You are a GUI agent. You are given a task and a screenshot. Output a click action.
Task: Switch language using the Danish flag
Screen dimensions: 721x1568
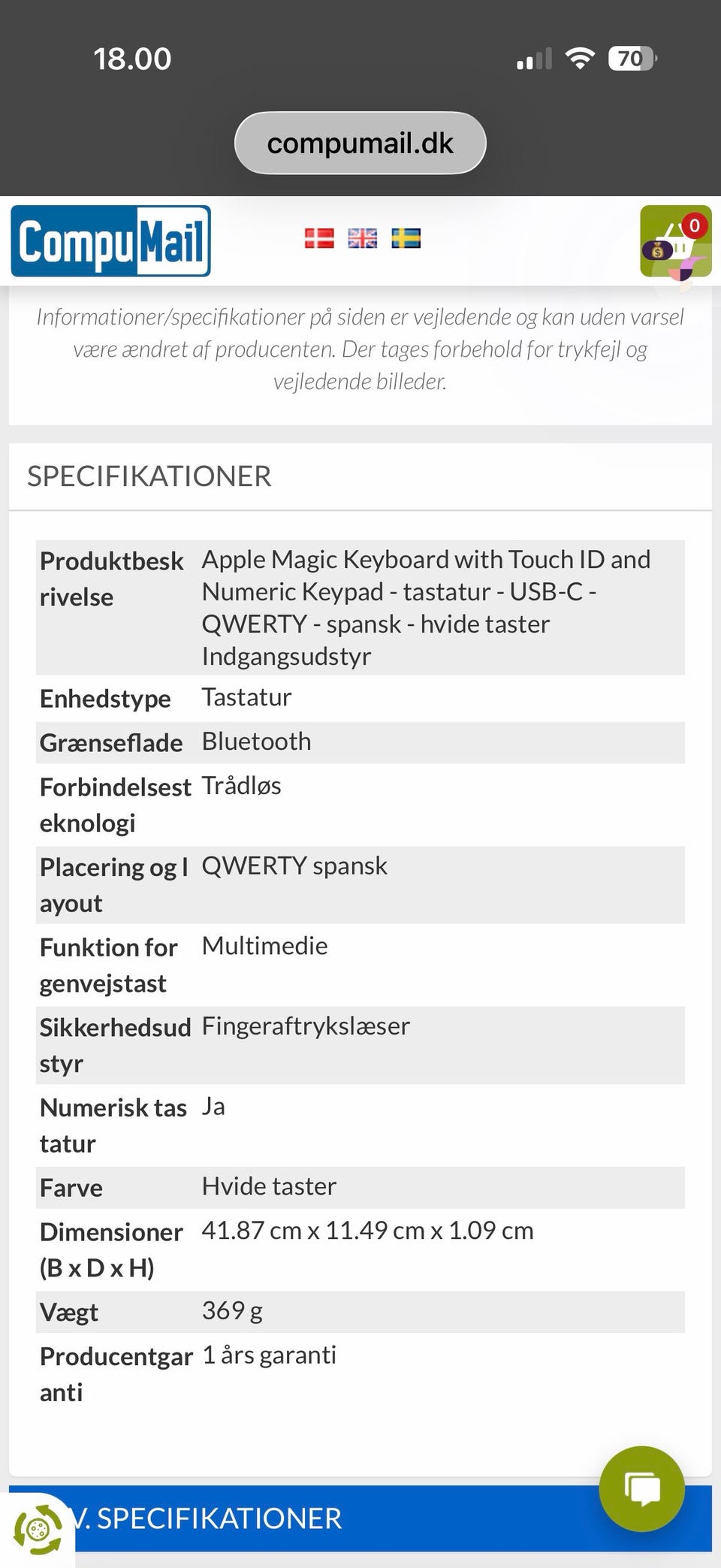click(x=319, y=238)
